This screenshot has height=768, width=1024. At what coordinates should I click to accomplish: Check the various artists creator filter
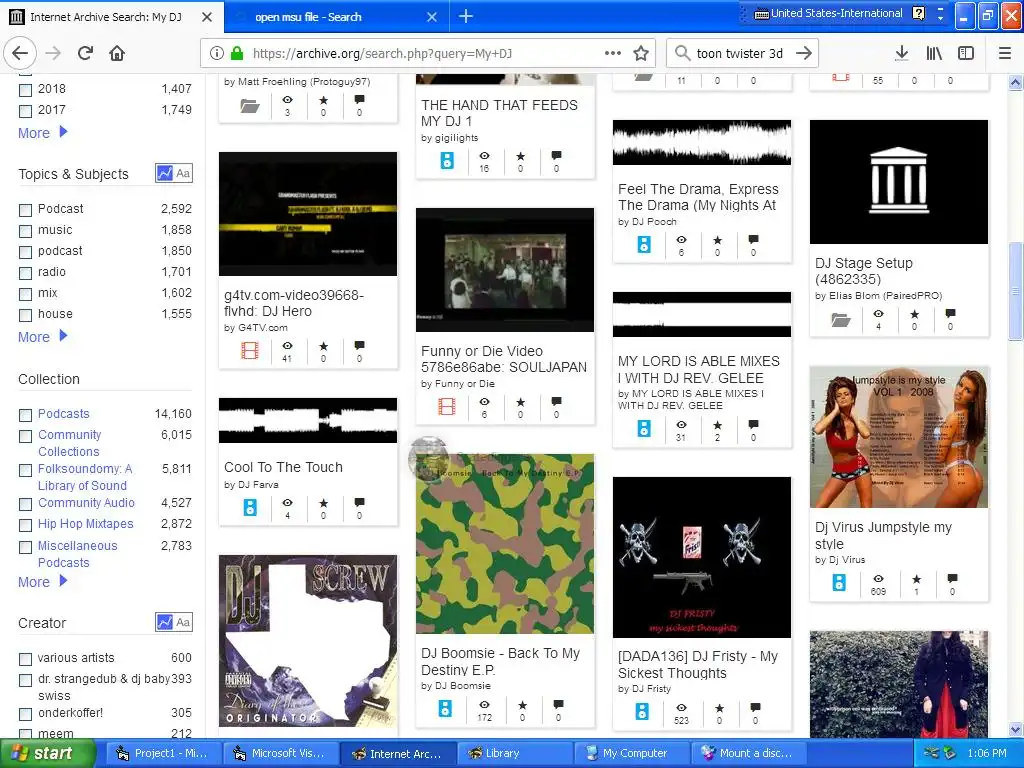(x=25, y=658)
